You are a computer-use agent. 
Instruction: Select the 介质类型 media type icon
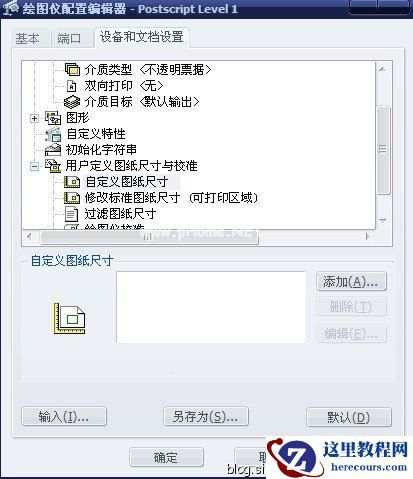72,70
